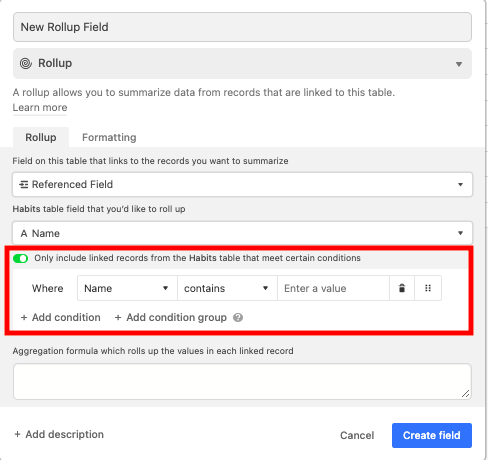
Task: Disable the linked records conditions toggle
Action: 20,258
